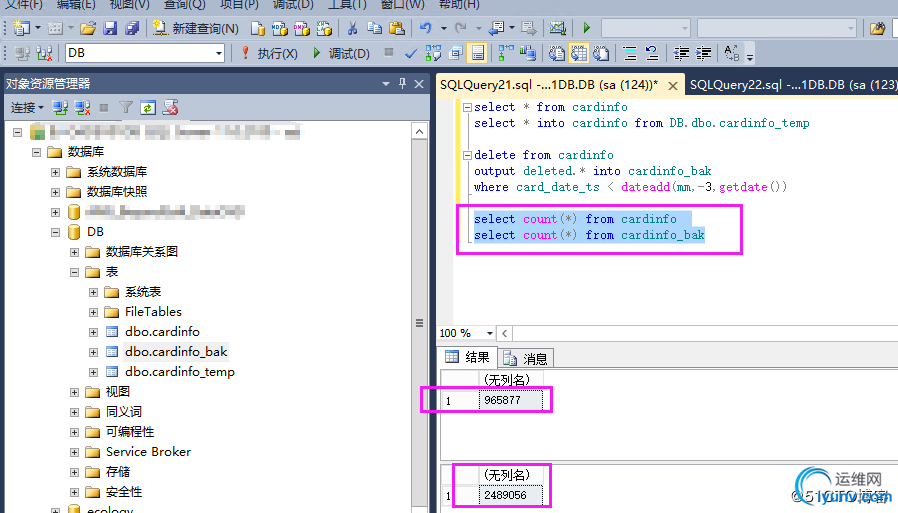Show the 结果 results tab

tap(467, 357)
